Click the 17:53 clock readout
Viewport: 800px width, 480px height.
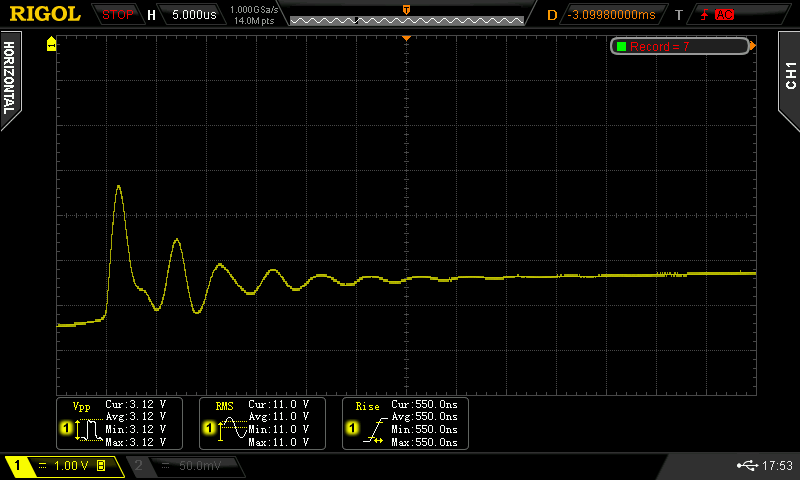pos(777,465)
